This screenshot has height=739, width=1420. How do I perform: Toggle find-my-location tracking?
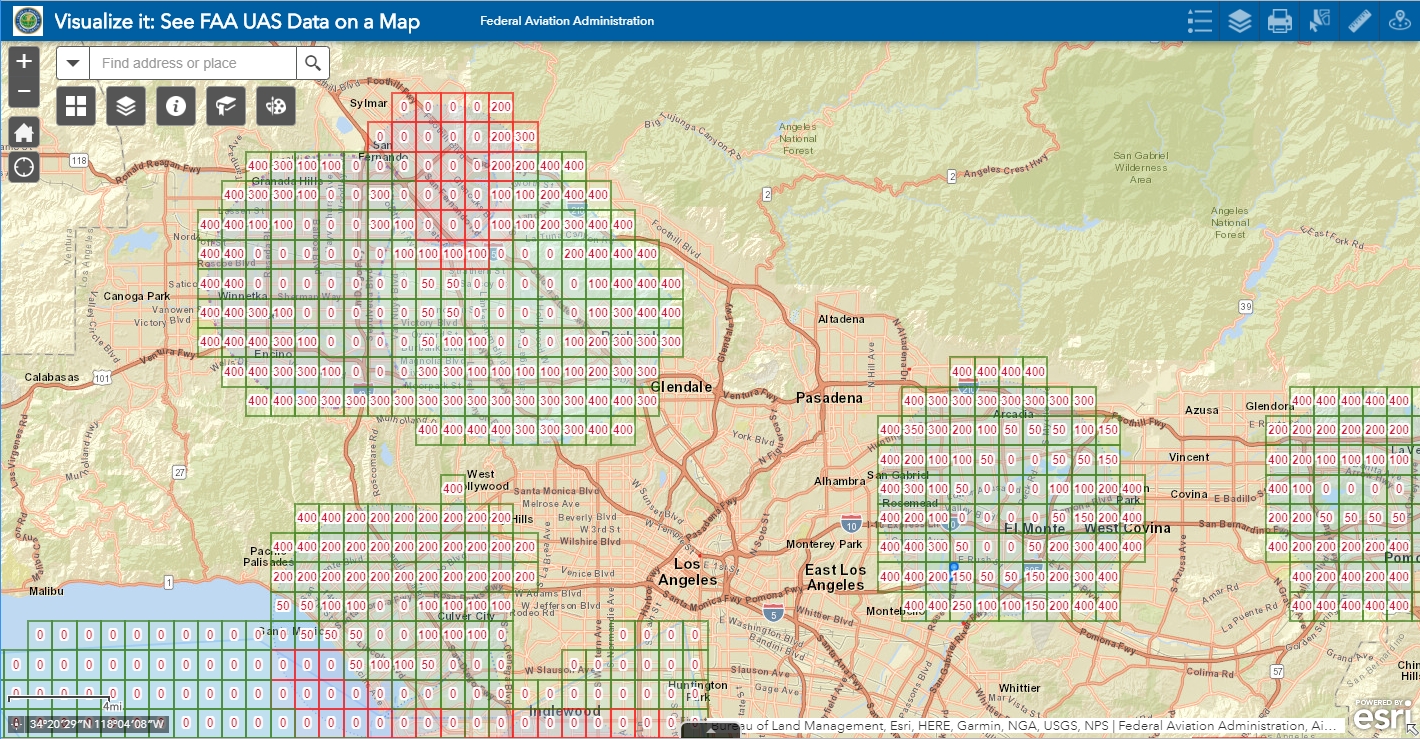coord(24,167)
